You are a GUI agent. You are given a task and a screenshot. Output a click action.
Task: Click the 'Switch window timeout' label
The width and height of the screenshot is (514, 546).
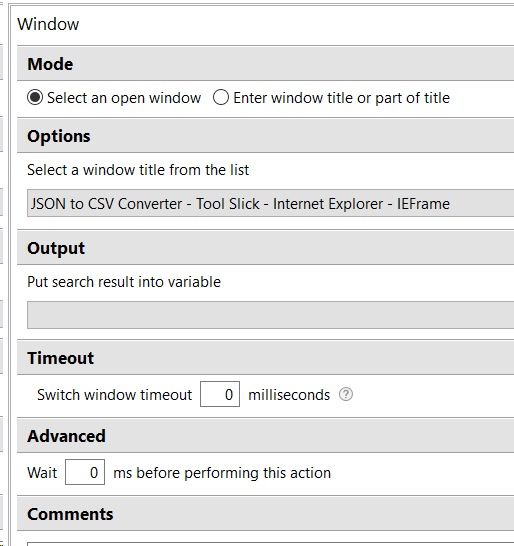[x=115, y=395]
